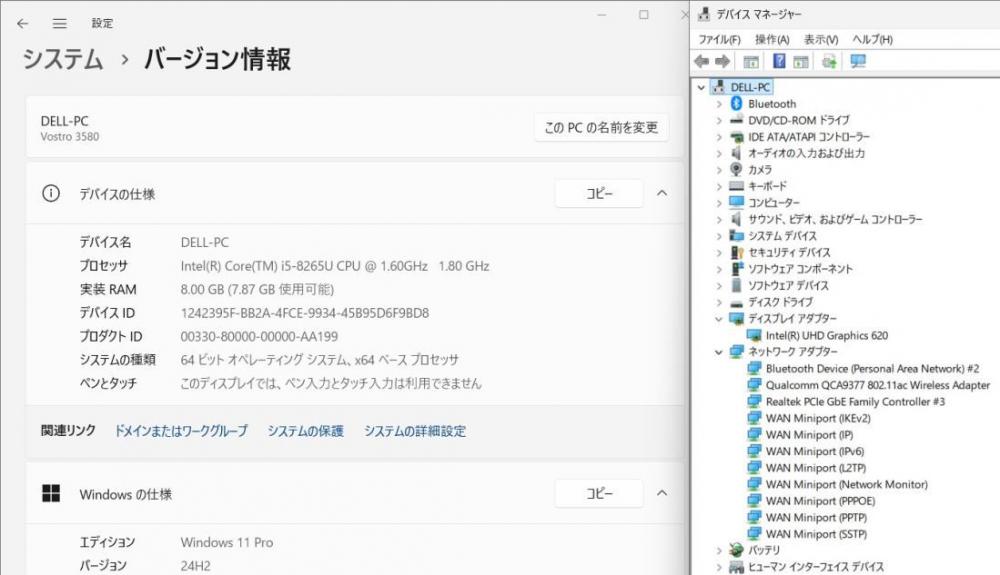Click the back arrow in Settings
The image size is (1000, 575).
point(23,24)
